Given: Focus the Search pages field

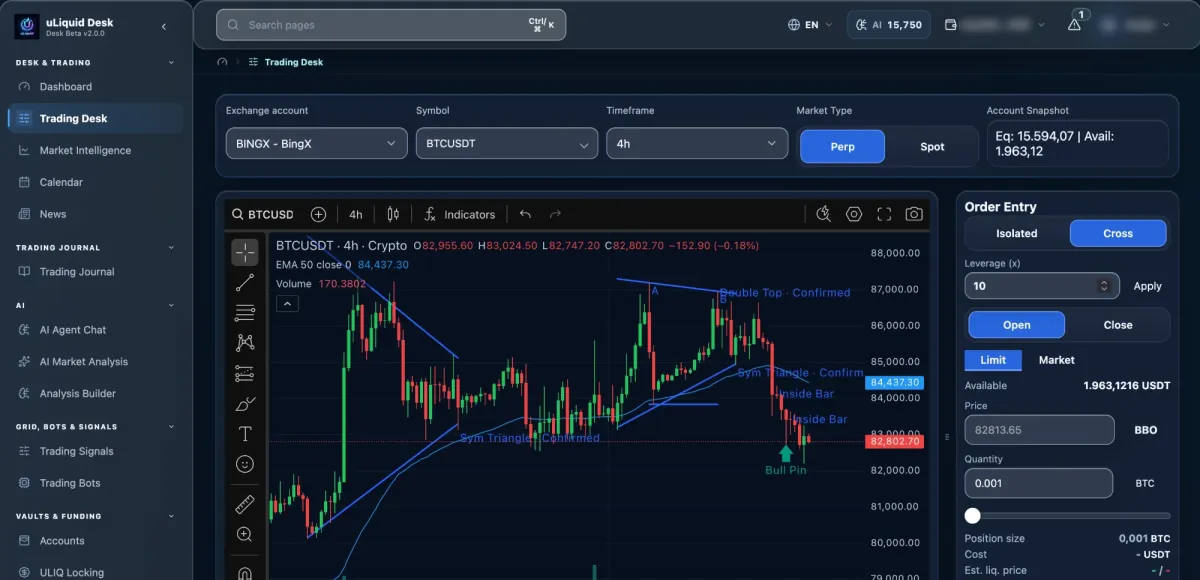Looking at the screenshot, I should [391, 25].
